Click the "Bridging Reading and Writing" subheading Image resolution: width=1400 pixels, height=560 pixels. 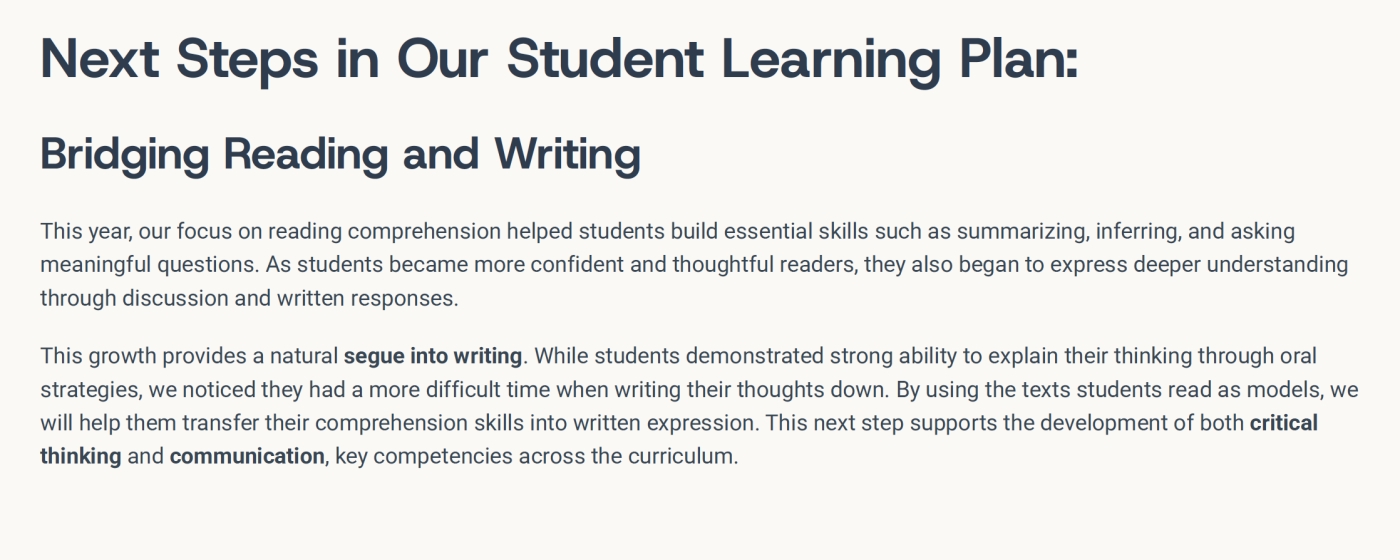pyautogui.click(x=340, y=154)
